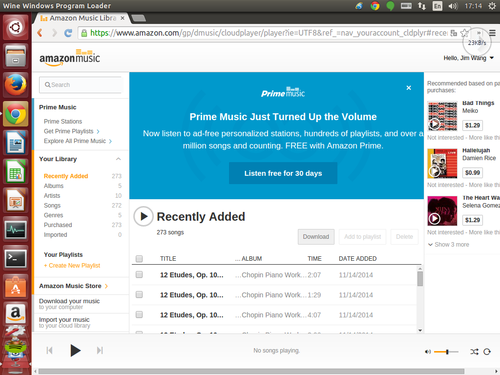The image size is (500, 375).
Task: Toggle shuffle mode in player bar
Action: coord(474,352)
